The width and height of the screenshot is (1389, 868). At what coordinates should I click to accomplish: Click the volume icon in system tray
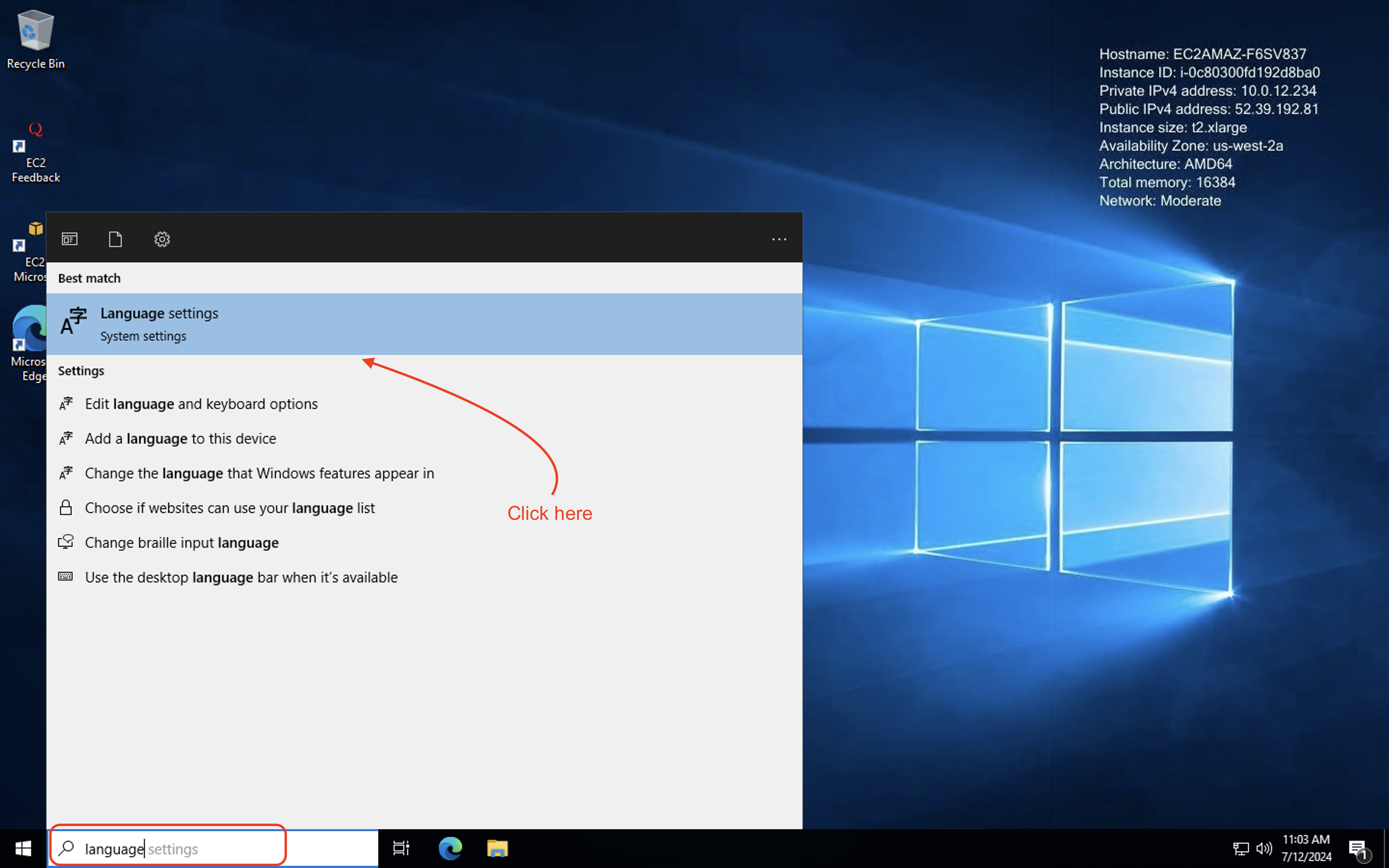1265,848
